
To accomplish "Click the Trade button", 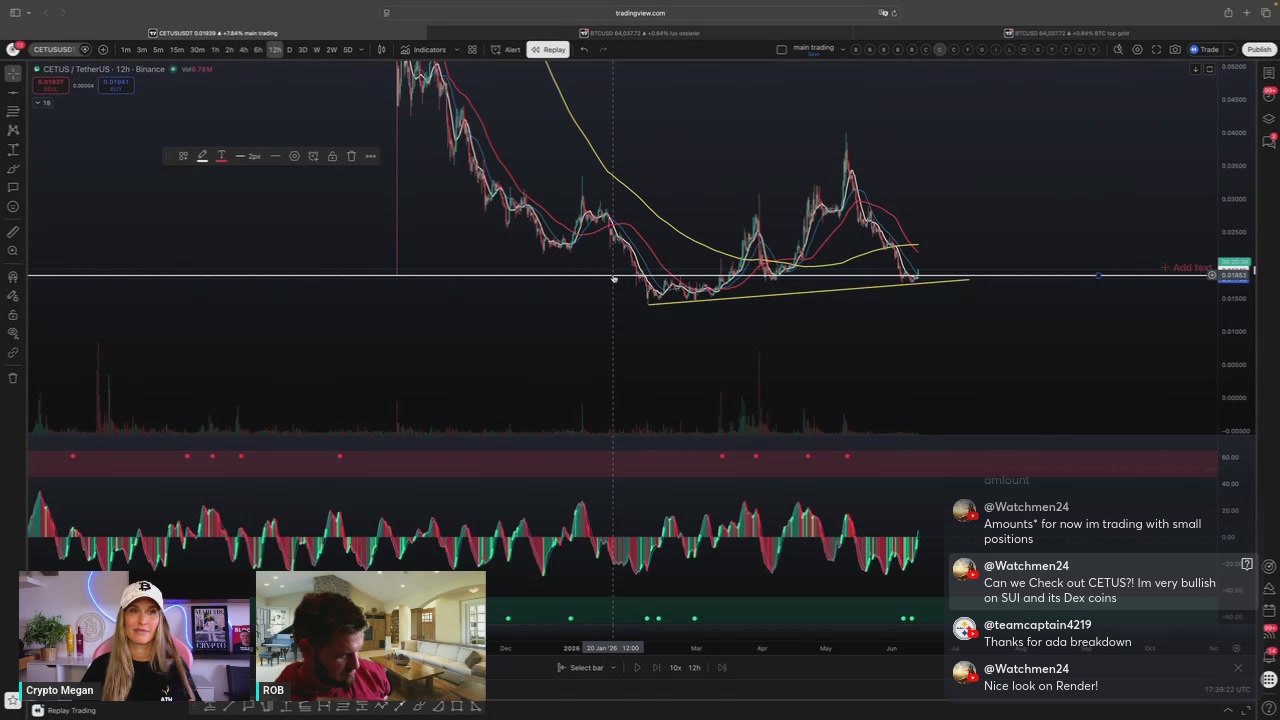I will click(x=1205, y=49).
